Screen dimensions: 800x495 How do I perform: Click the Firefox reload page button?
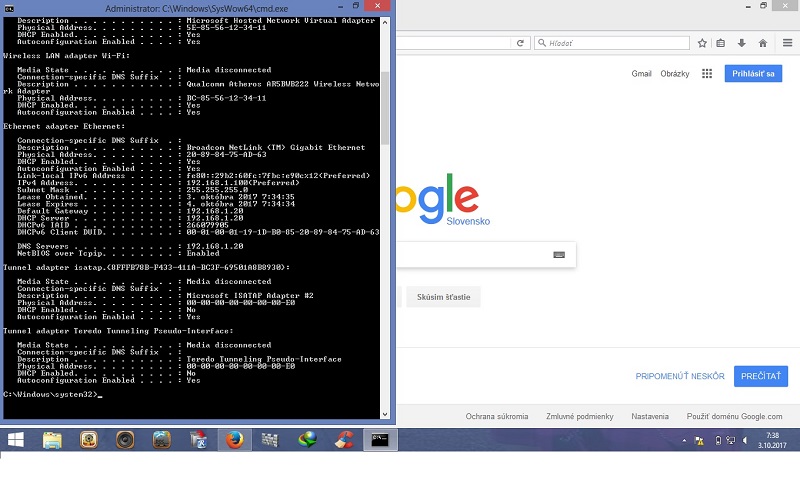[521, 43]
